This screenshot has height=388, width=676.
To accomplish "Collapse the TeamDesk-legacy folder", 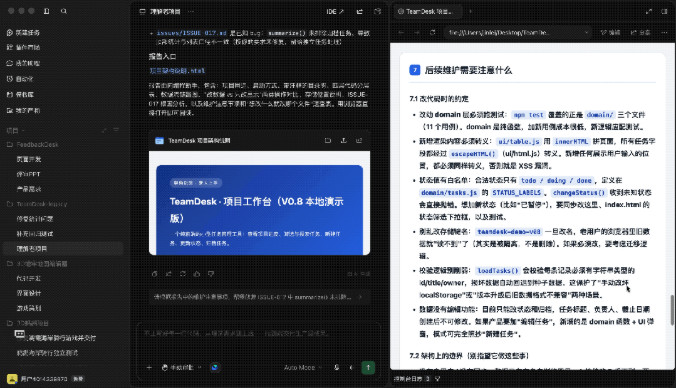I will click(x=37, y=204).
